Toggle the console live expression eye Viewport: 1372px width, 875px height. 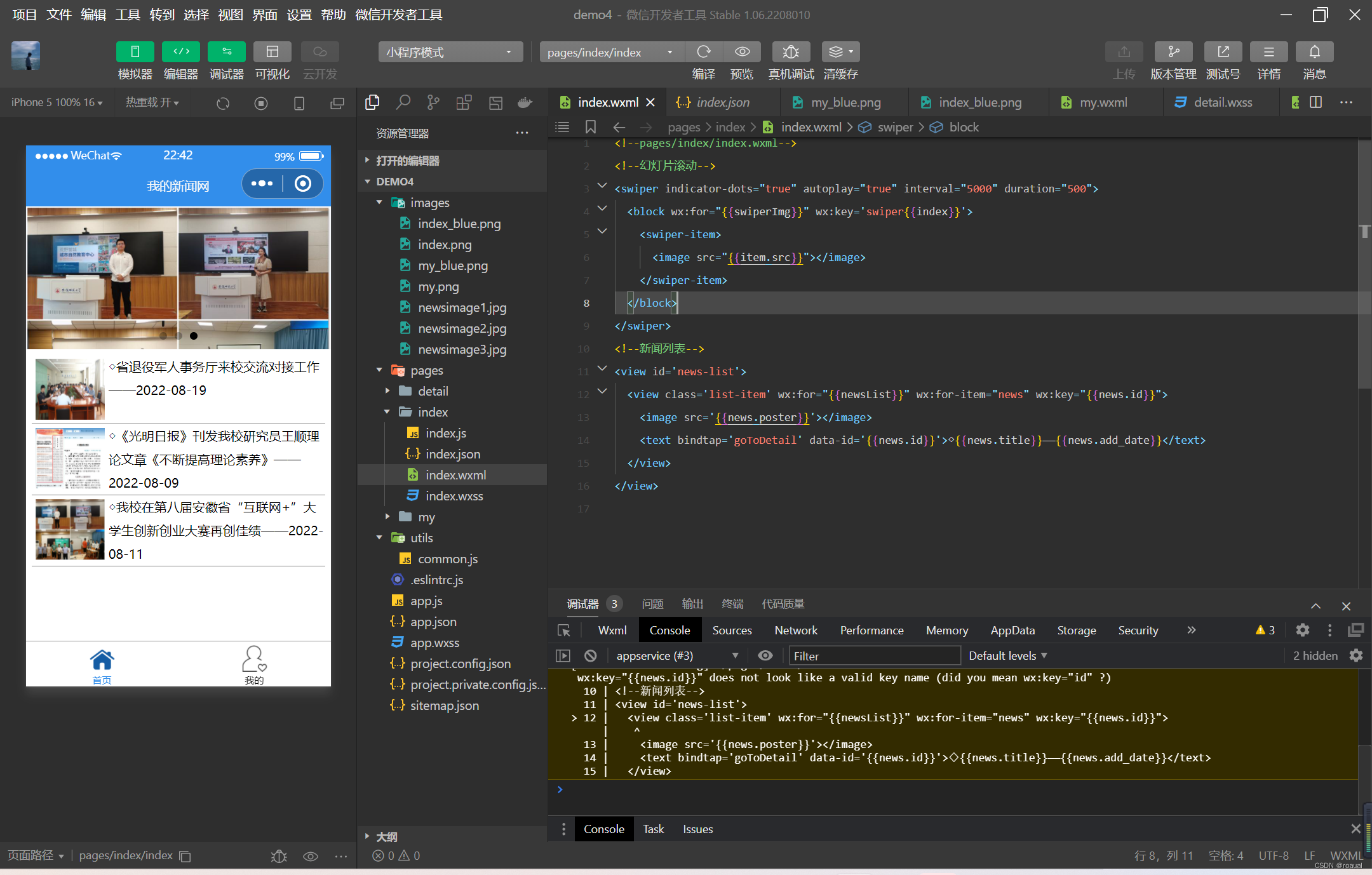click(765, 656)
